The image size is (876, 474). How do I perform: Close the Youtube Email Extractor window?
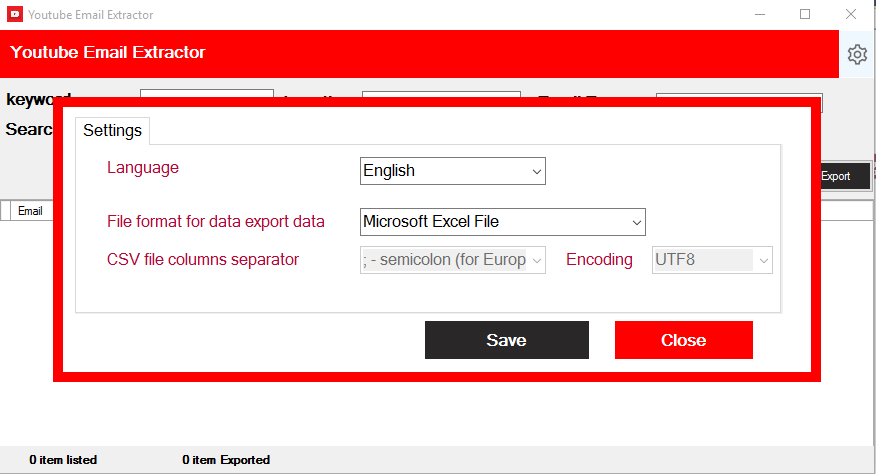pos(851,15)
